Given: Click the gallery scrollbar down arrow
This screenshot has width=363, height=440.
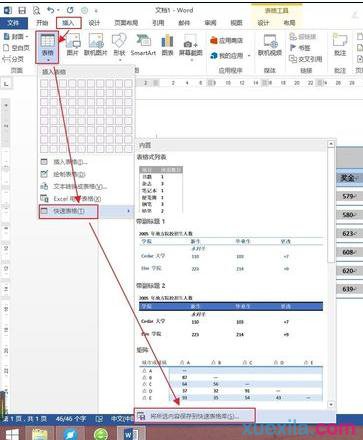Looking at the screenshot, I should click(x=331, y=404).
